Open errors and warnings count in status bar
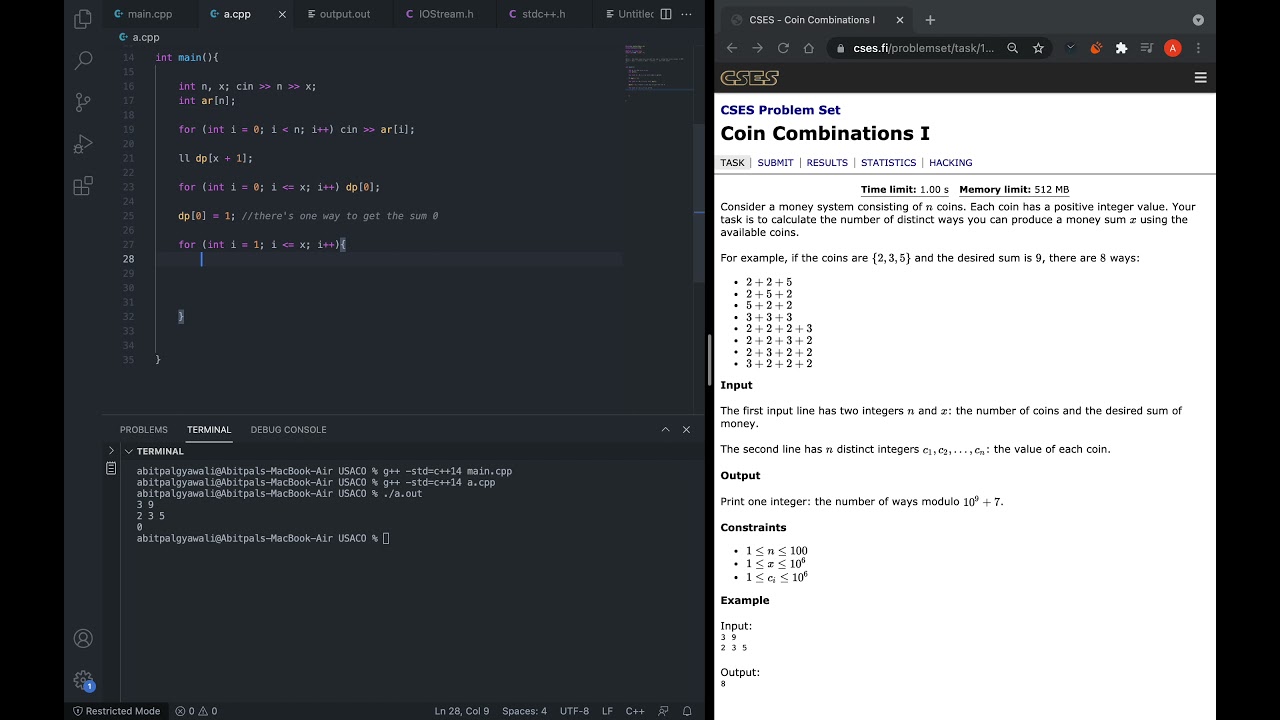 (x=196, y=711)
